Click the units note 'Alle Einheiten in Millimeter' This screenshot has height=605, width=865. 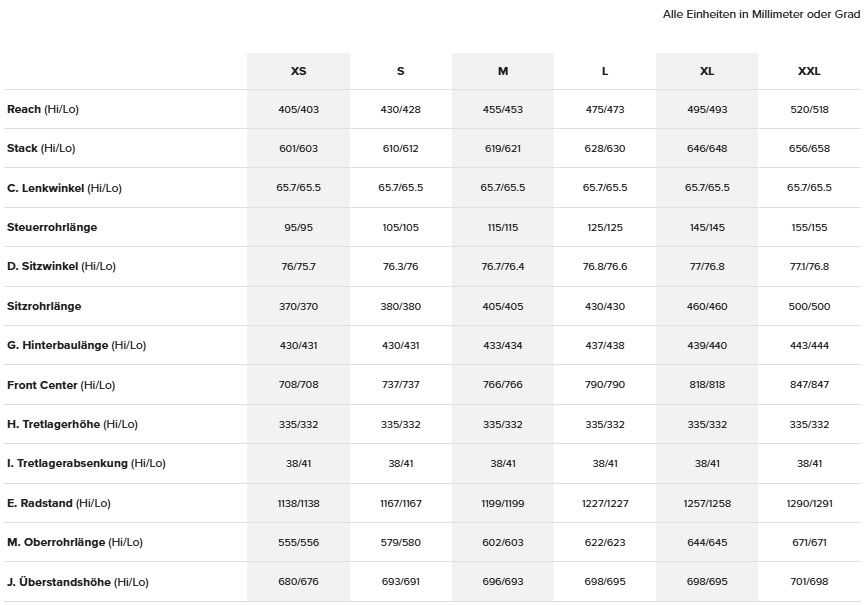point(761,15)
